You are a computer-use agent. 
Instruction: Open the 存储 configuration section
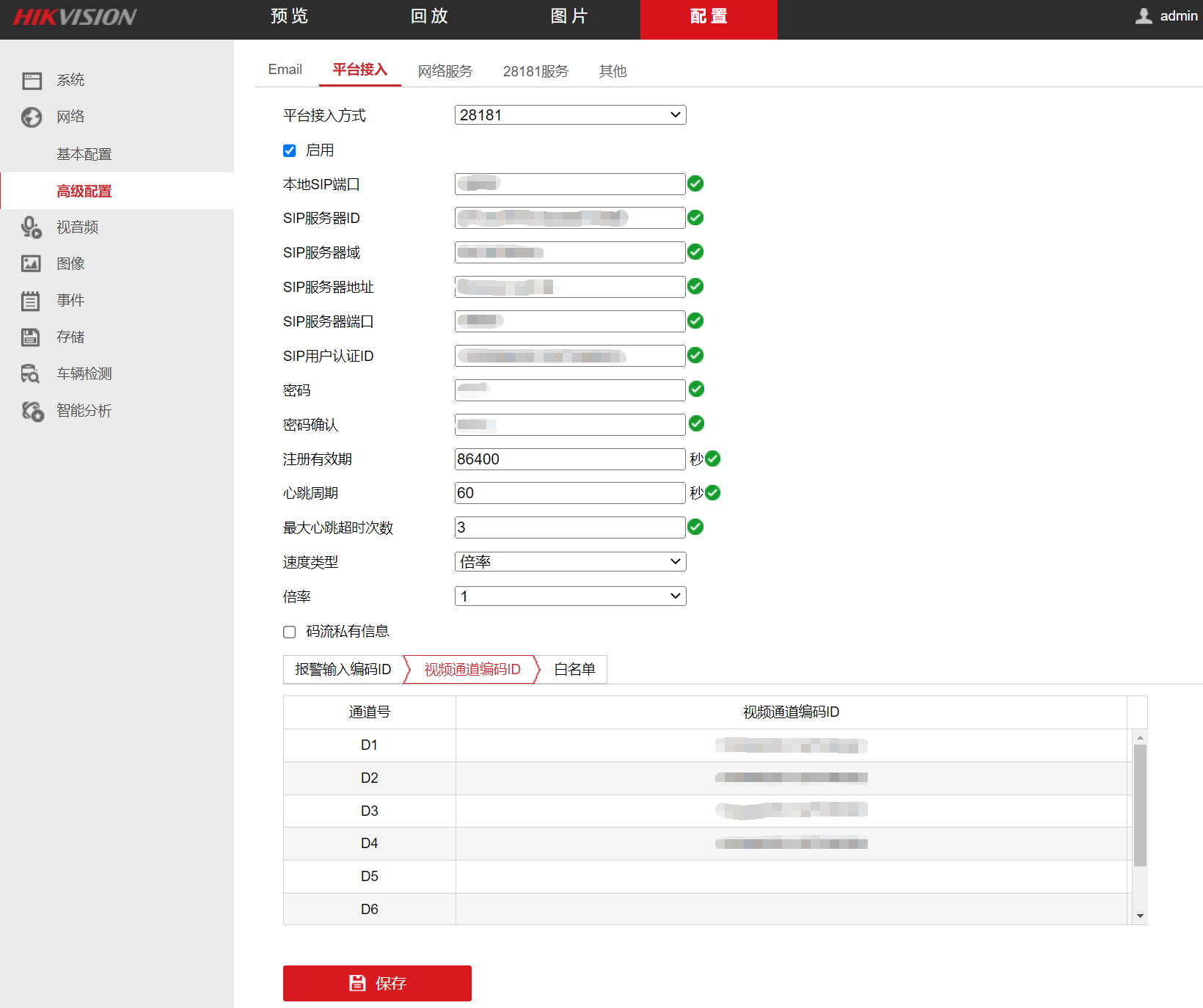70,337
